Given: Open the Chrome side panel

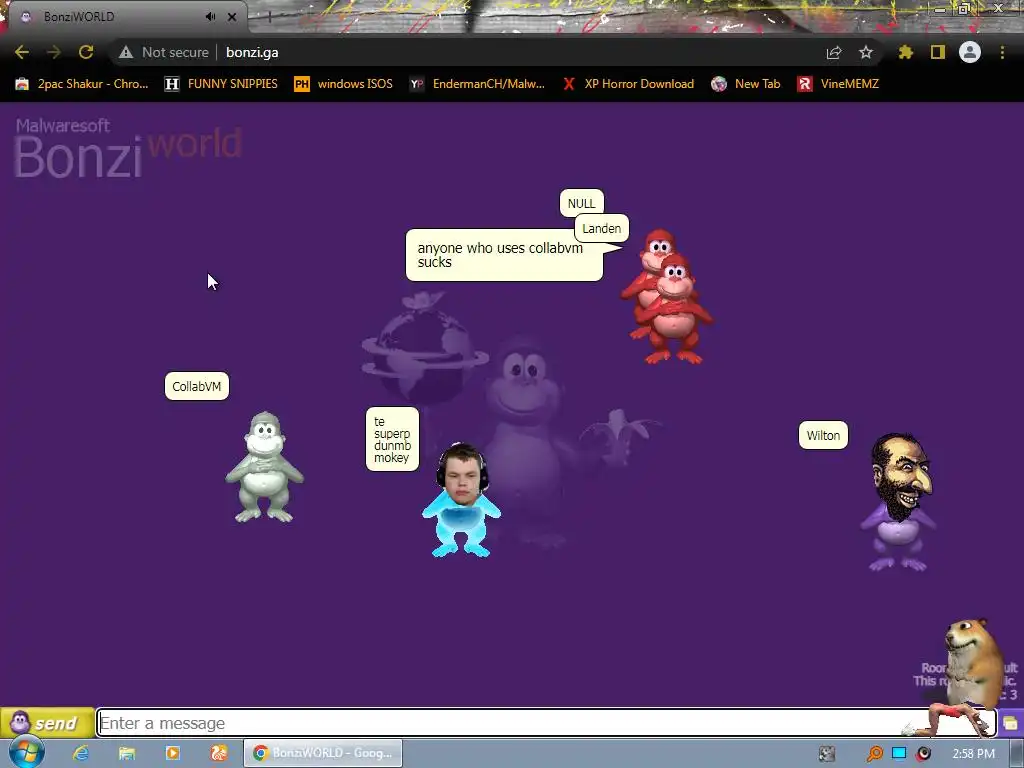Looking at the screenshot, I should [x=938, y=52].
